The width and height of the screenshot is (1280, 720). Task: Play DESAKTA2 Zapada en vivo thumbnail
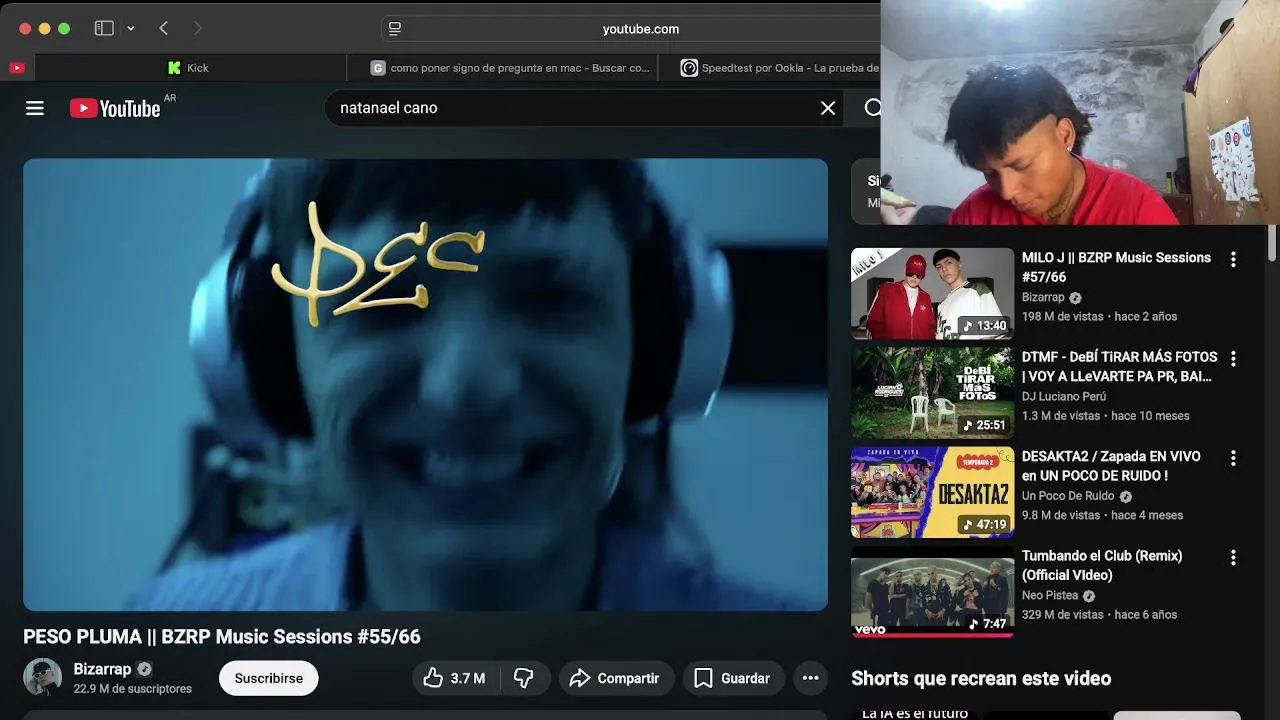(x=932, y=492)
